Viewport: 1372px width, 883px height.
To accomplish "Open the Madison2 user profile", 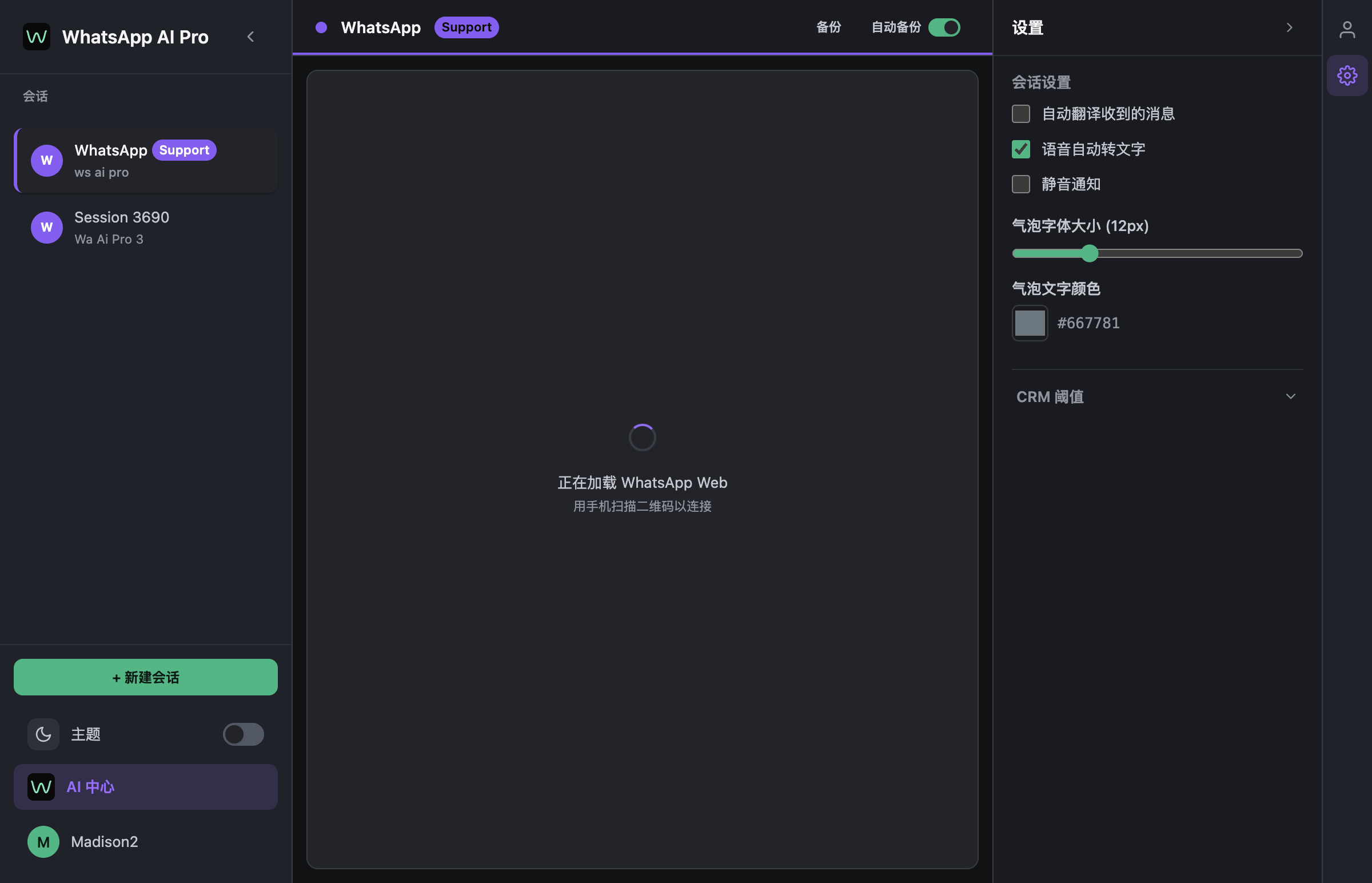I will pyautogui.click(x=146, y=842).
